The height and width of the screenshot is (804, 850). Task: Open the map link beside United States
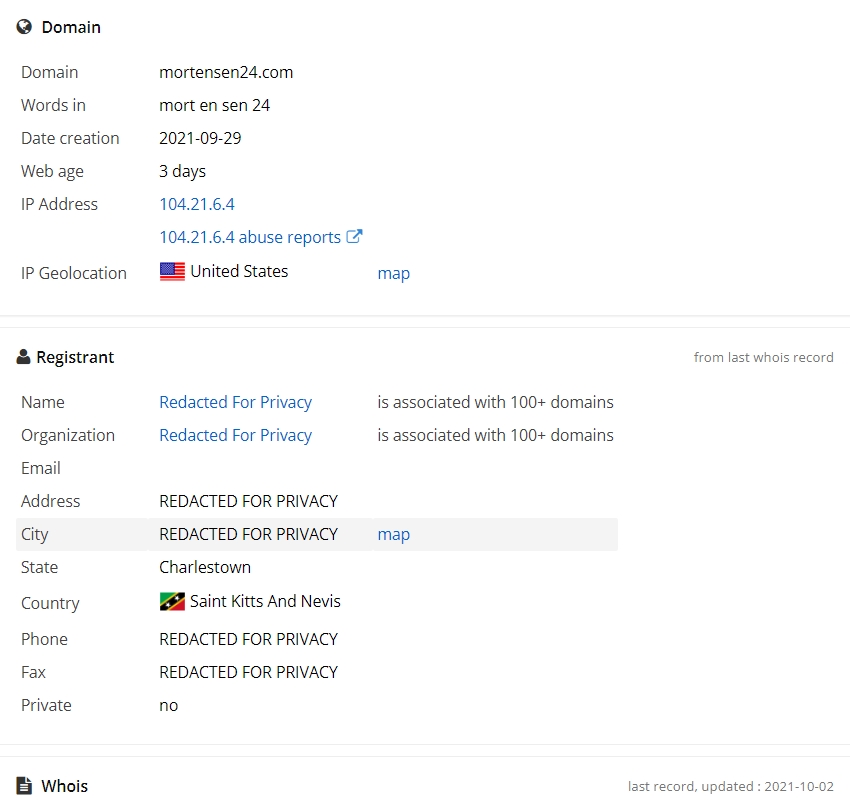(x=394, y=273)
